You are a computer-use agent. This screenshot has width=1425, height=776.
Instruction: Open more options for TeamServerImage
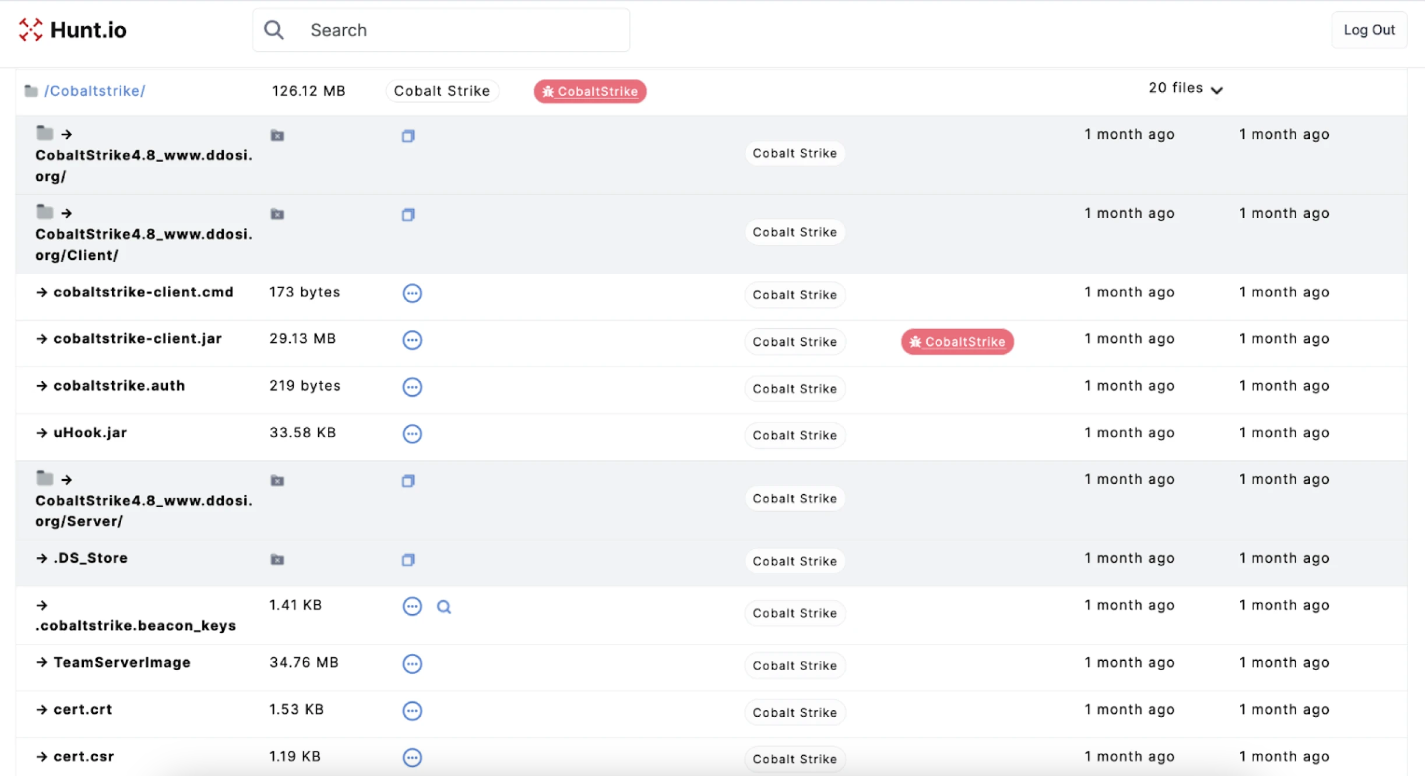412,664
